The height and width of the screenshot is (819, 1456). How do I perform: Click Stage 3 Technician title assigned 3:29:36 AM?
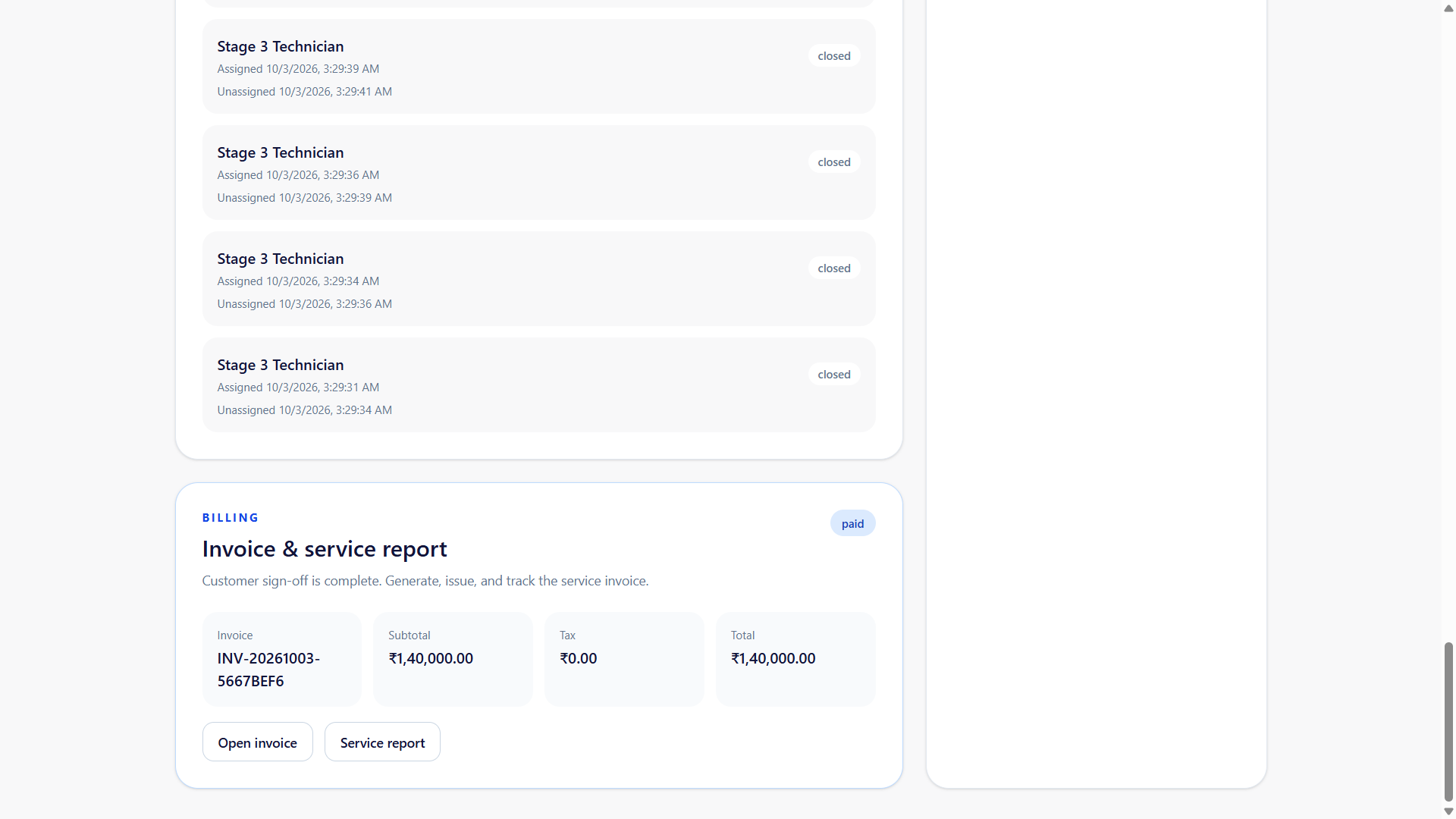(281, 152)
